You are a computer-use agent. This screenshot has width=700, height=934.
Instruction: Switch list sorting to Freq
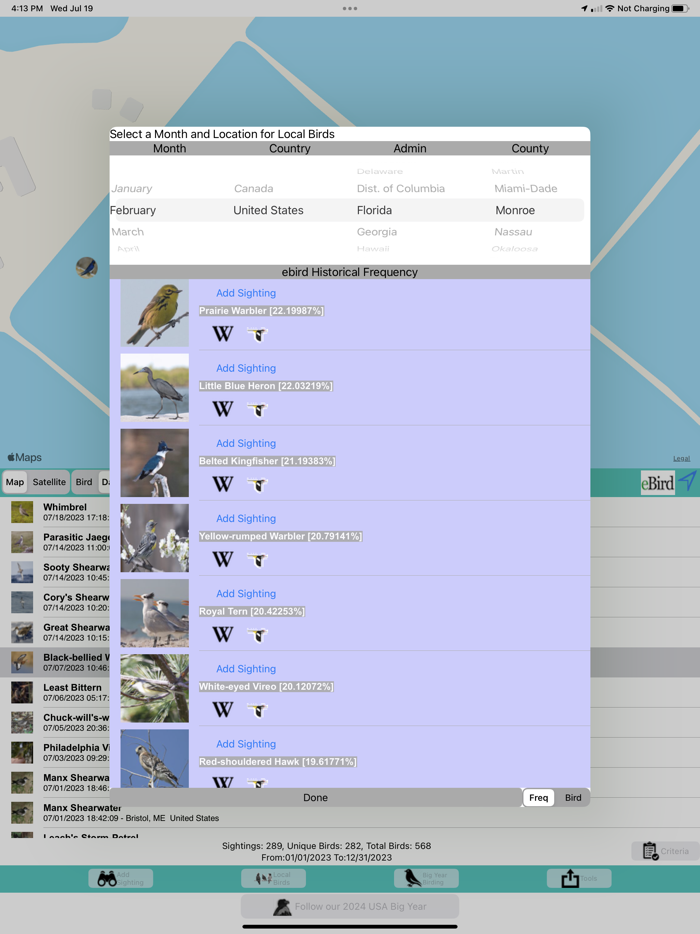[x=539, y=798]
